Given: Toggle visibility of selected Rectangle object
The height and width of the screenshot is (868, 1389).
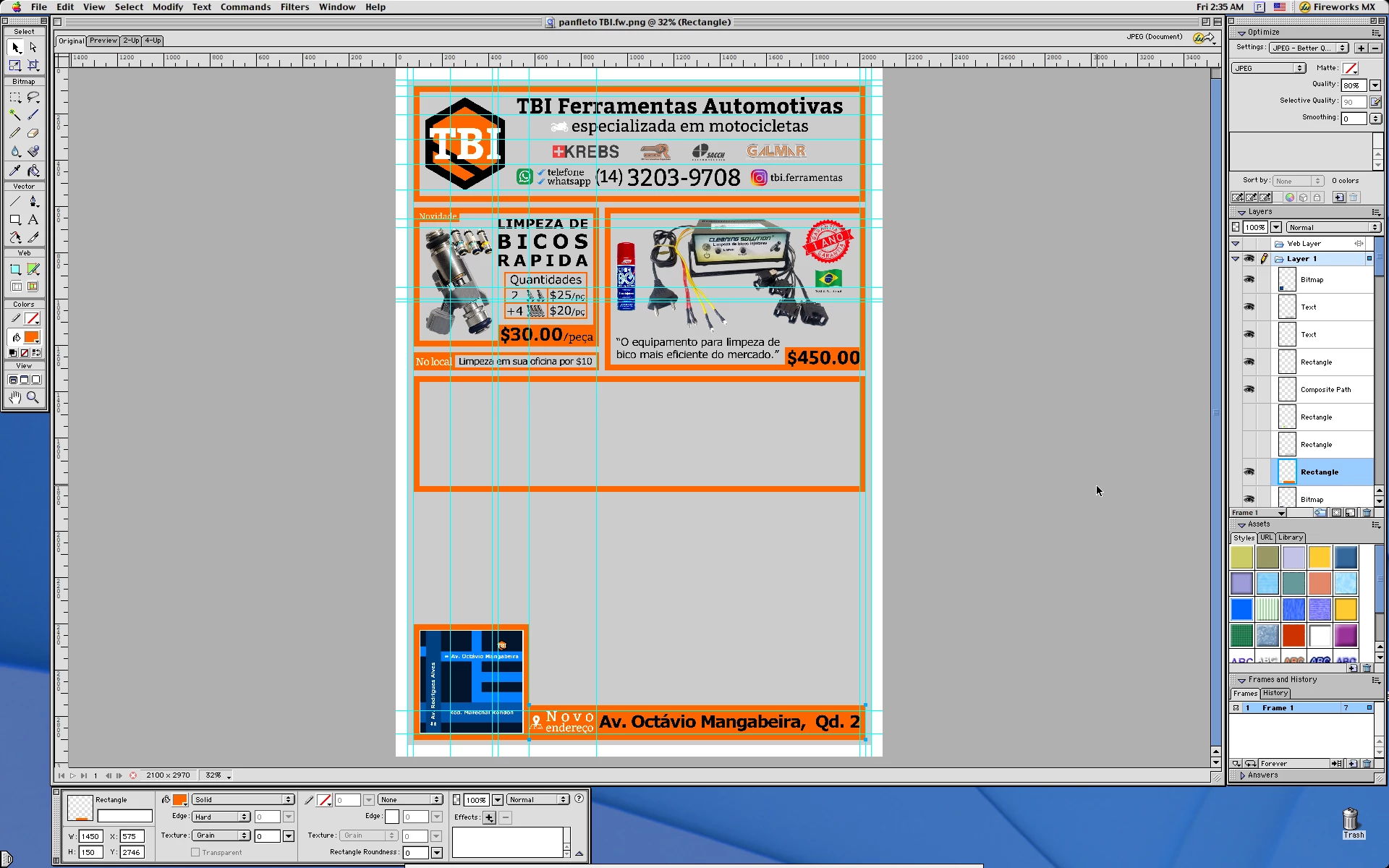Looking at the screenshot, I should coord(1249,472).
